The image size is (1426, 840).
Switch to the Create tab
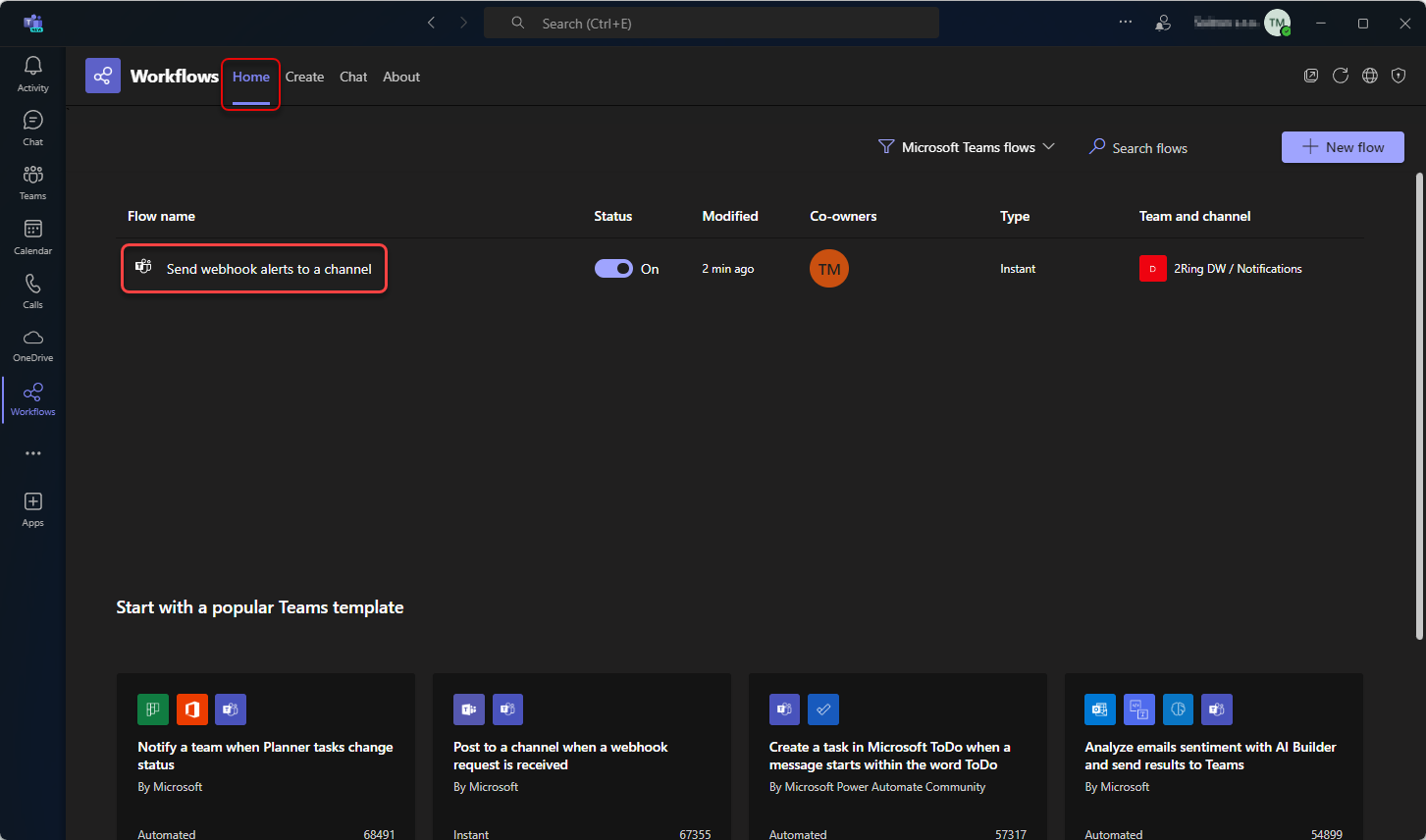[x=304, y=77]
